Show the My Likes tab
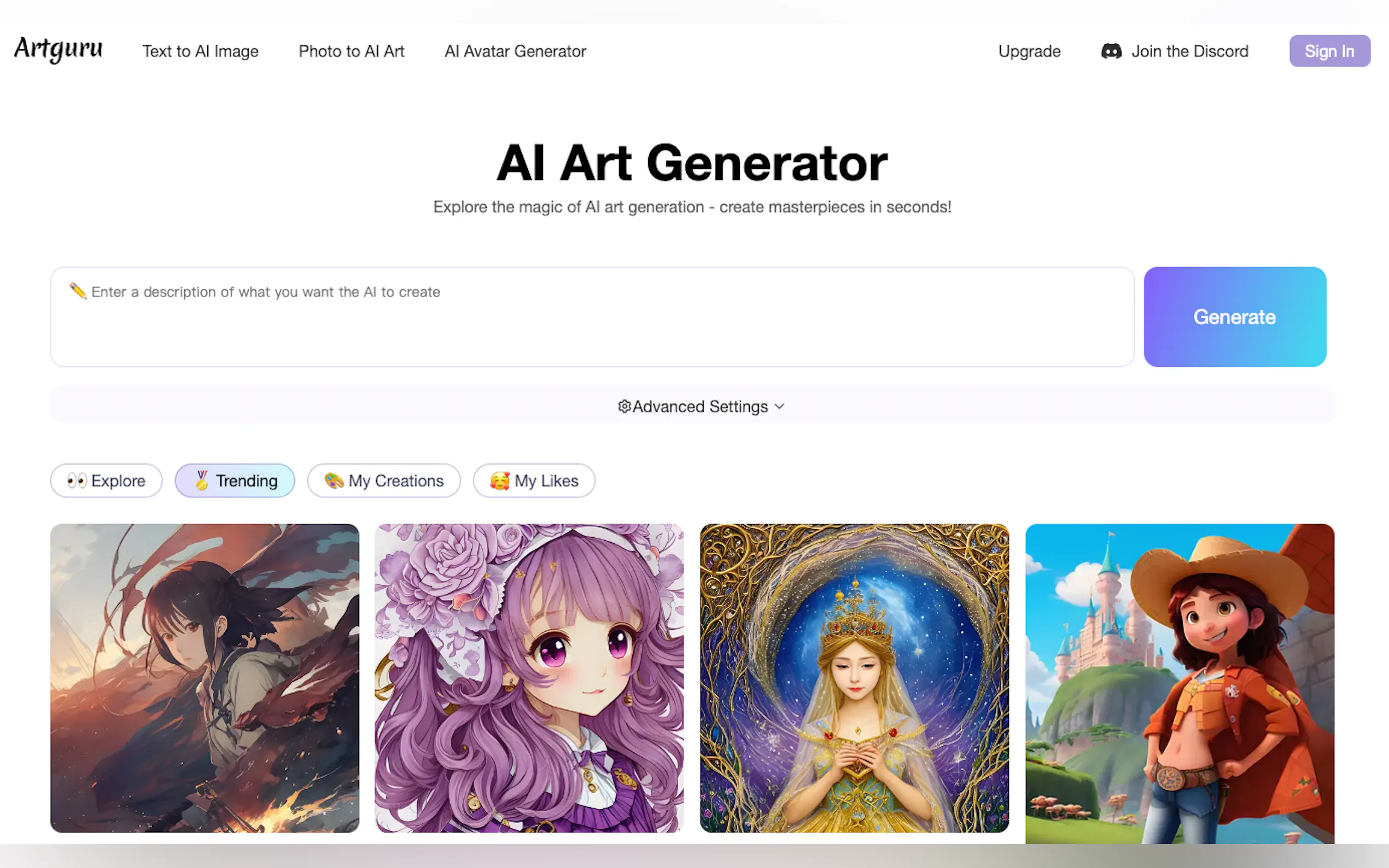Viewport: 1389px width, 868px height. coord(534,480)
